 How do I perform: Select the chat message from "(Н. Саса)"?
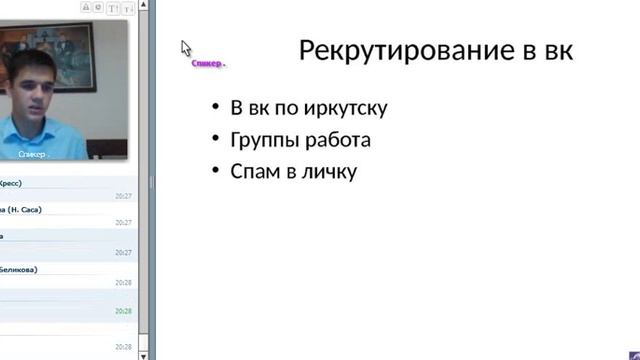point(68,216)
